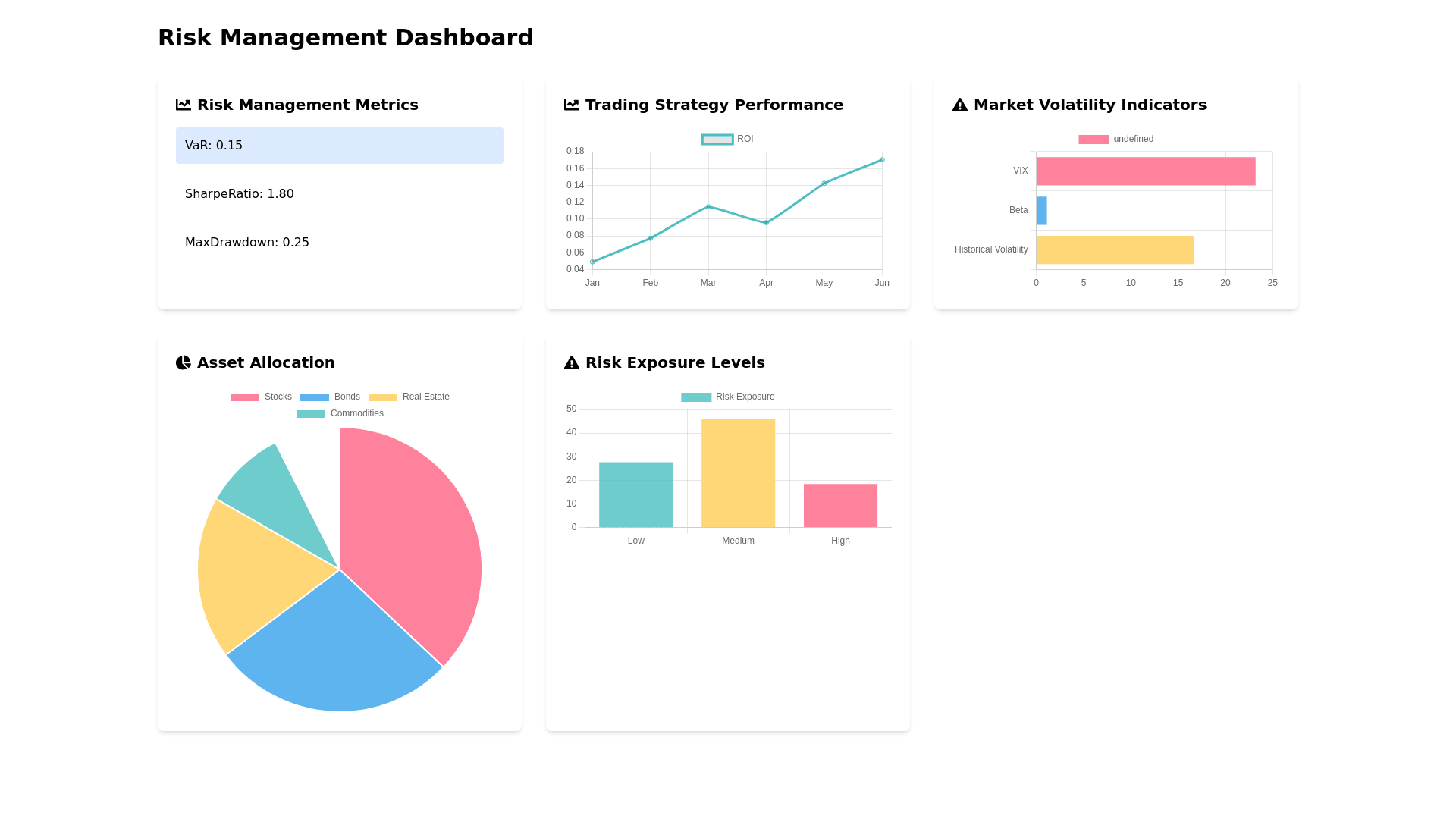This screenshot has height=819, width=1456.
Task: Click the line chart icon beside Trading Strategy Performance
Action: (571, 105)
